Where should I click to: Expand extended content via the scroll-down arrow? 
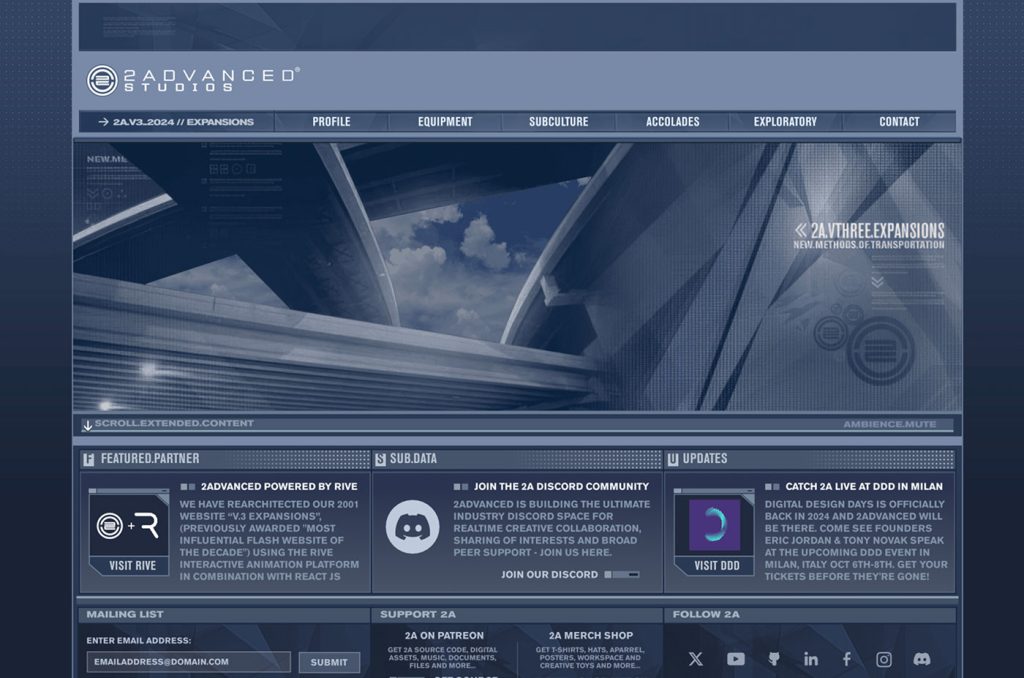coord(88,423)
